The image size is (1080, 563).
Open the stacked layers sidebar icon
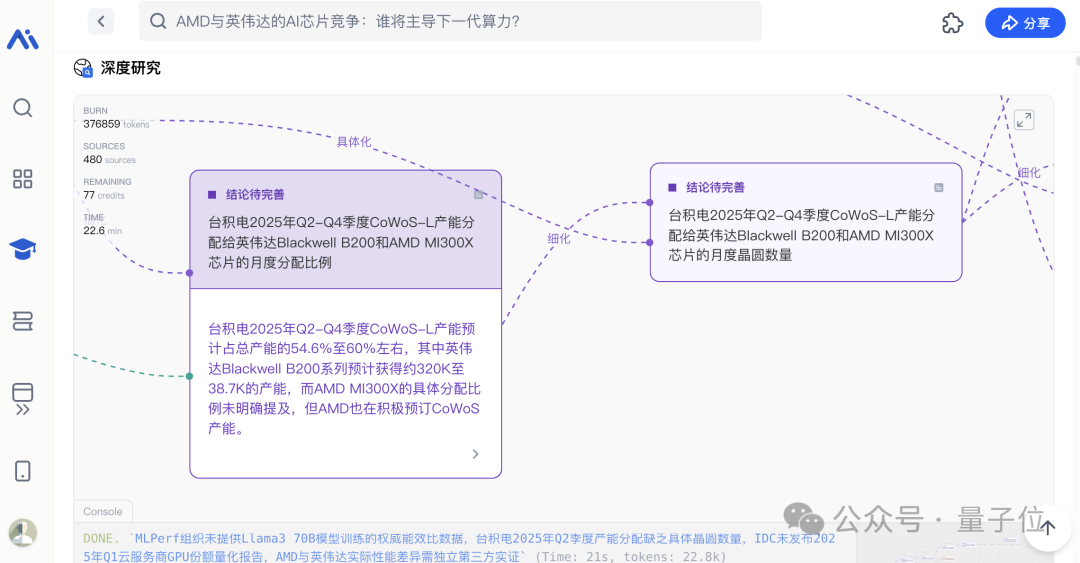click(22, 321)
